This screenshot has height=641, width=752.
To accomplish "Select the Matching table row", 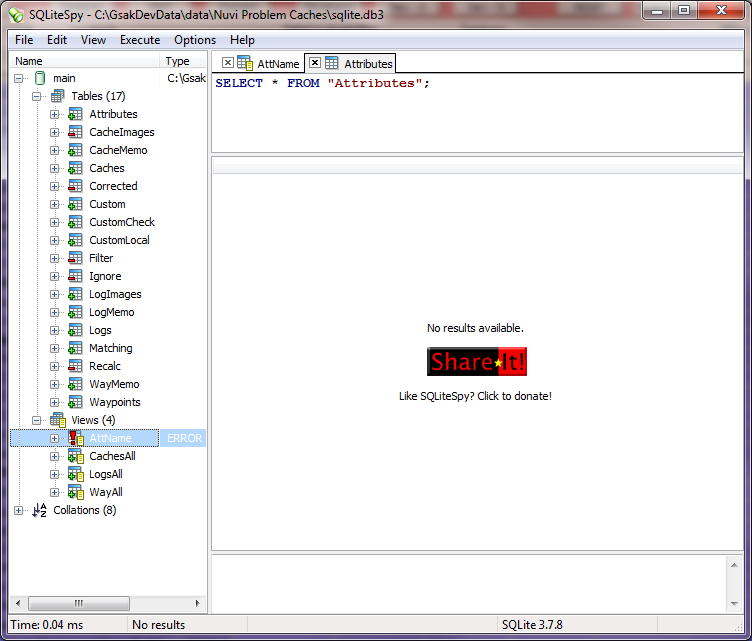I will [111, 348].
